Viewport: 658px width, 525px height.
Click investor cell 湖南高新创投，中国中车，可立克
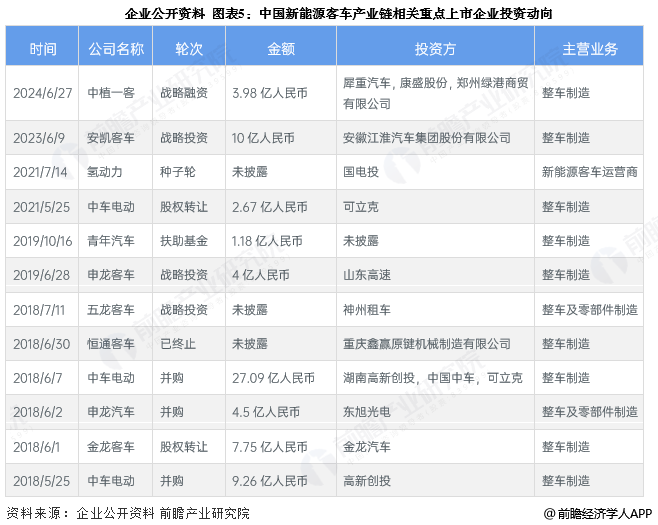click(x=433, y=378)
